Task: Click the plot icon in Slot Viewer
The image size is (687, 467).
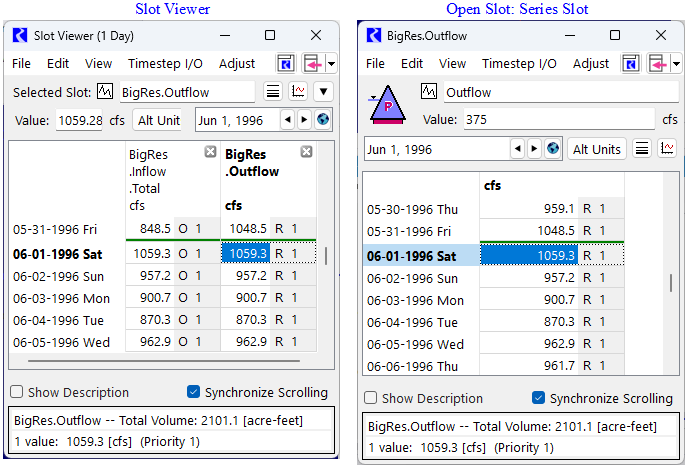Action: click(298, 92)
